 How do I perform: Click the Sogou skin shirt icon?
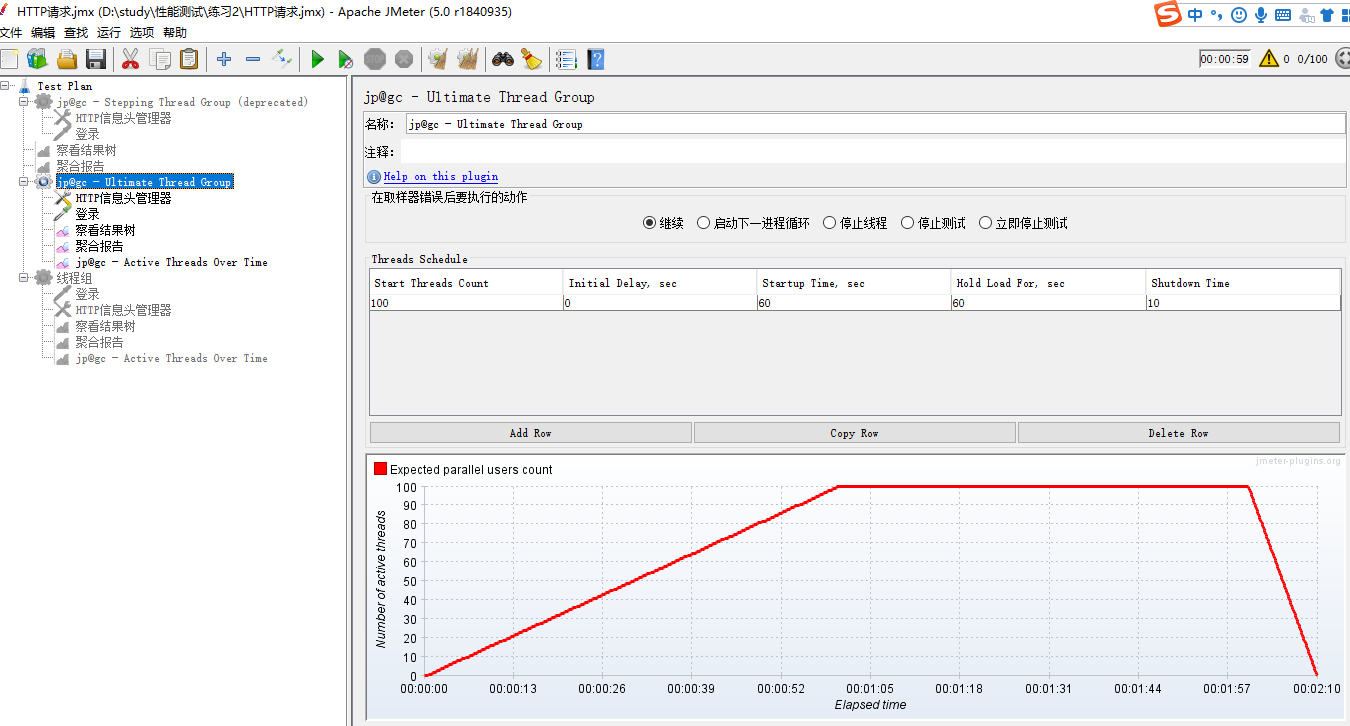pyautogui.click(x=1327, y=15)
